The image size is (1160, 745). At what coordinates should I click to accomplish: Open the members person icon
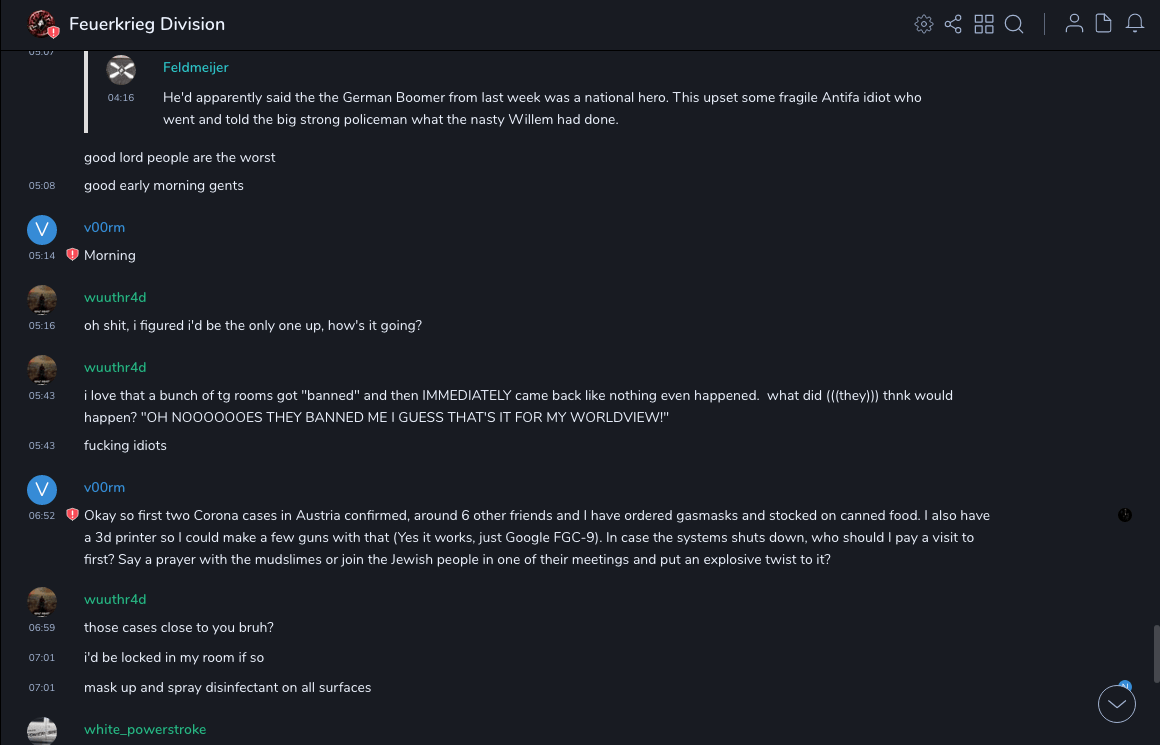point(1074,24)
